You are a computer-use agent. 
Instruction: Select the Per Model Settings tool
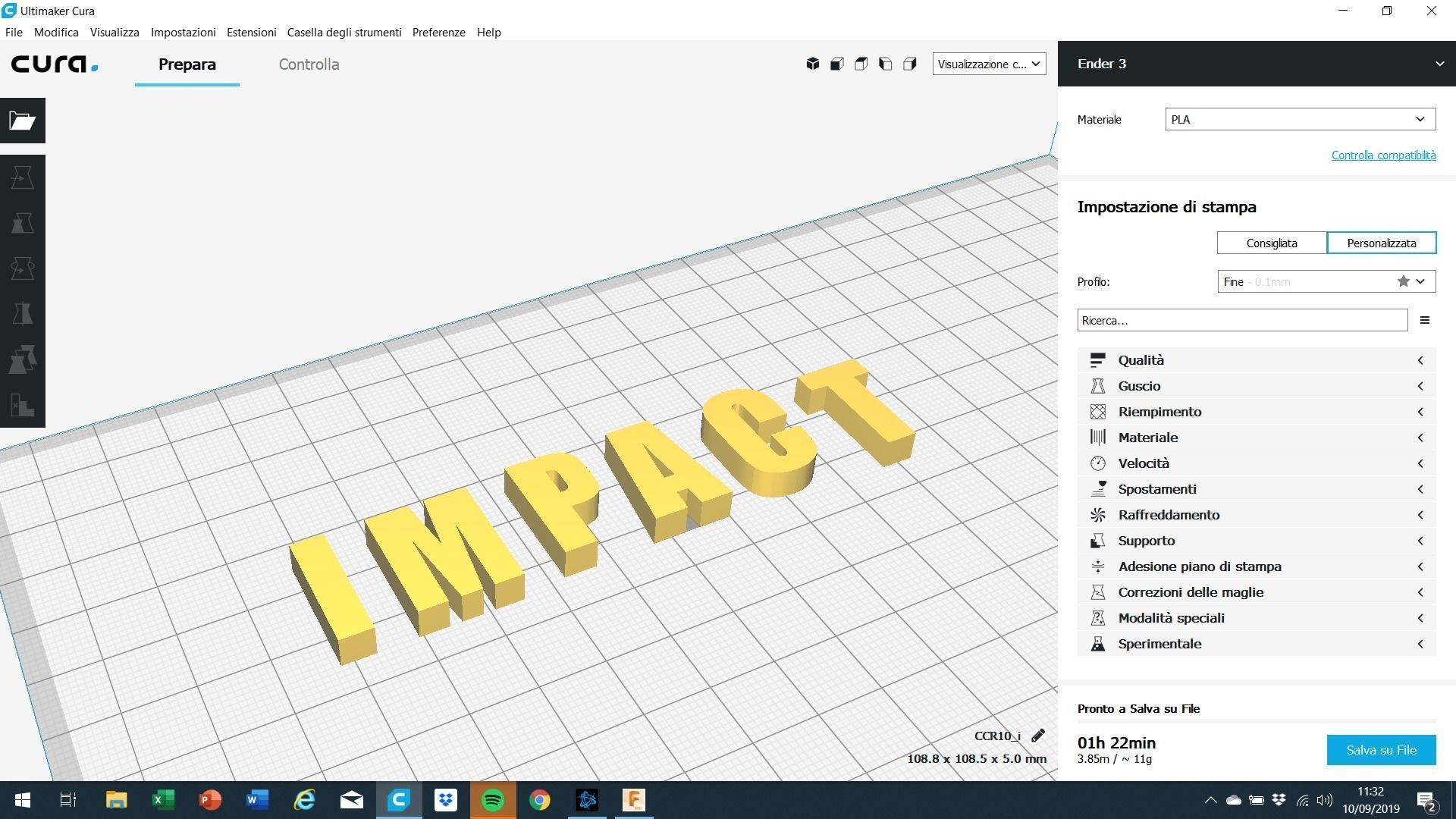(x=23, y=359)
